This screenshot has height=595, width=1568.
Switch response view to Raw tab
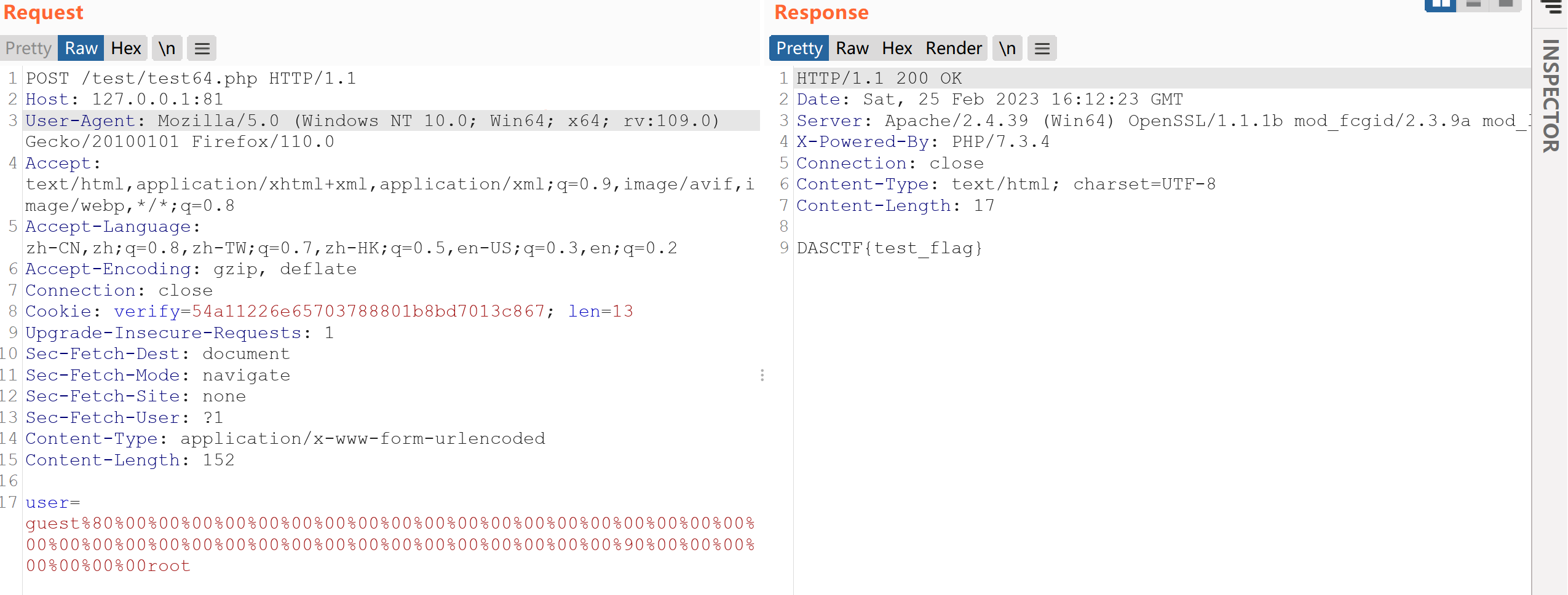852,49
